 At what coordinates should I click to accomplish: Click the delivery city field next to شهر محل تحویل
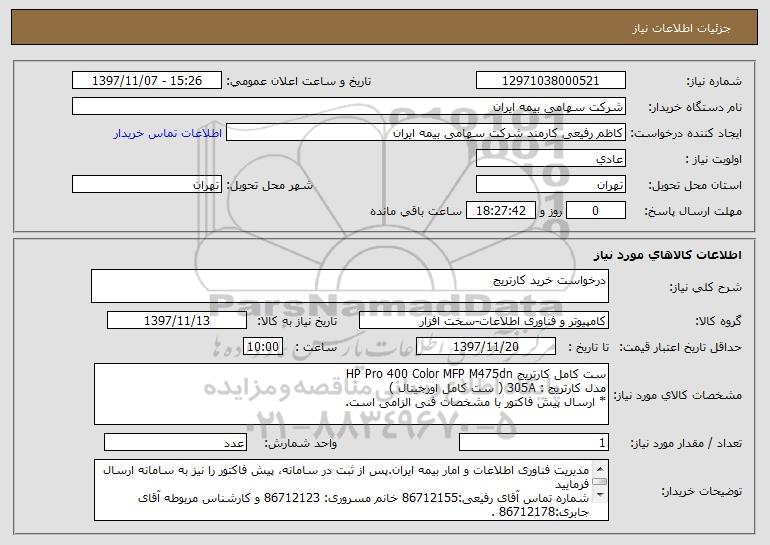pos(147,184)
